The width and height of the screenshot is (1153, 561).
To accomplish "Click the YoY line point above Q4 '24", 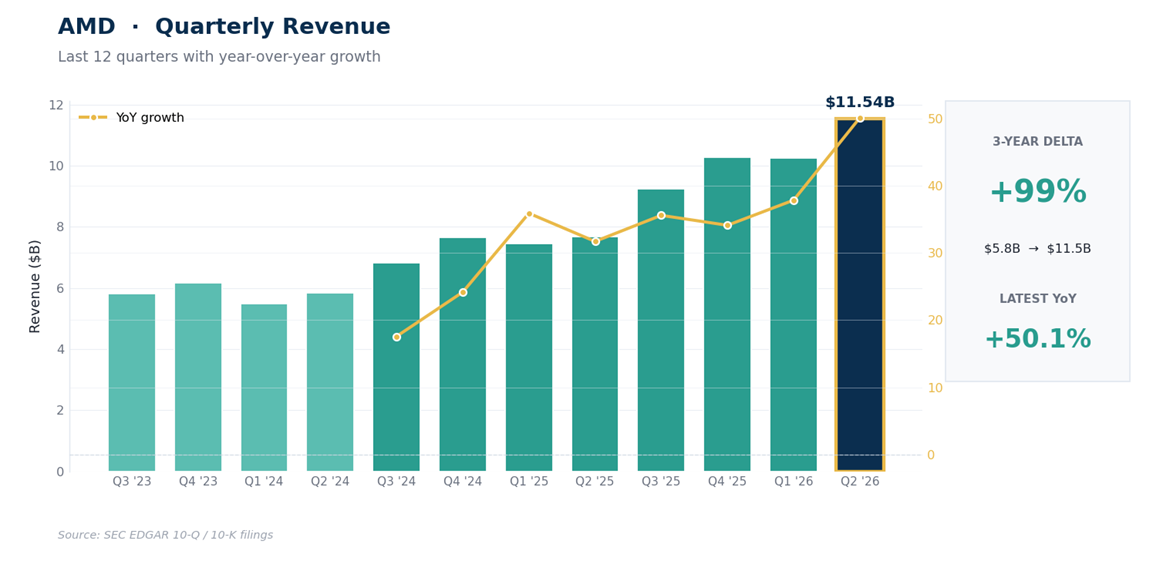I will point(463,293).
